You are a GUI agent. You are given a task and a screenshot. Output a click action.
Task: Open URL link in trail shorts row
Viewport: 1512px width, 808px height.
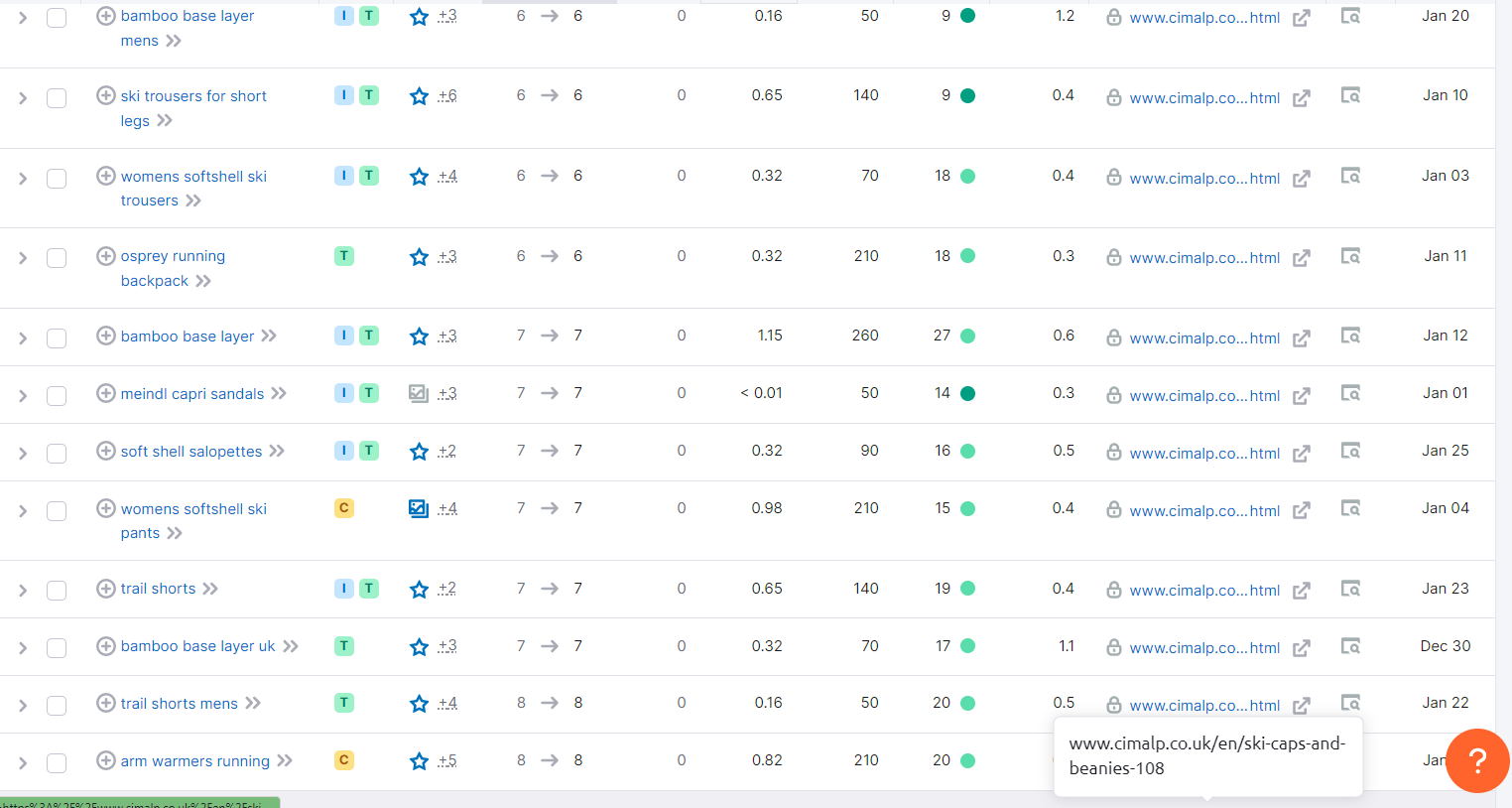tap(1204, 591)
